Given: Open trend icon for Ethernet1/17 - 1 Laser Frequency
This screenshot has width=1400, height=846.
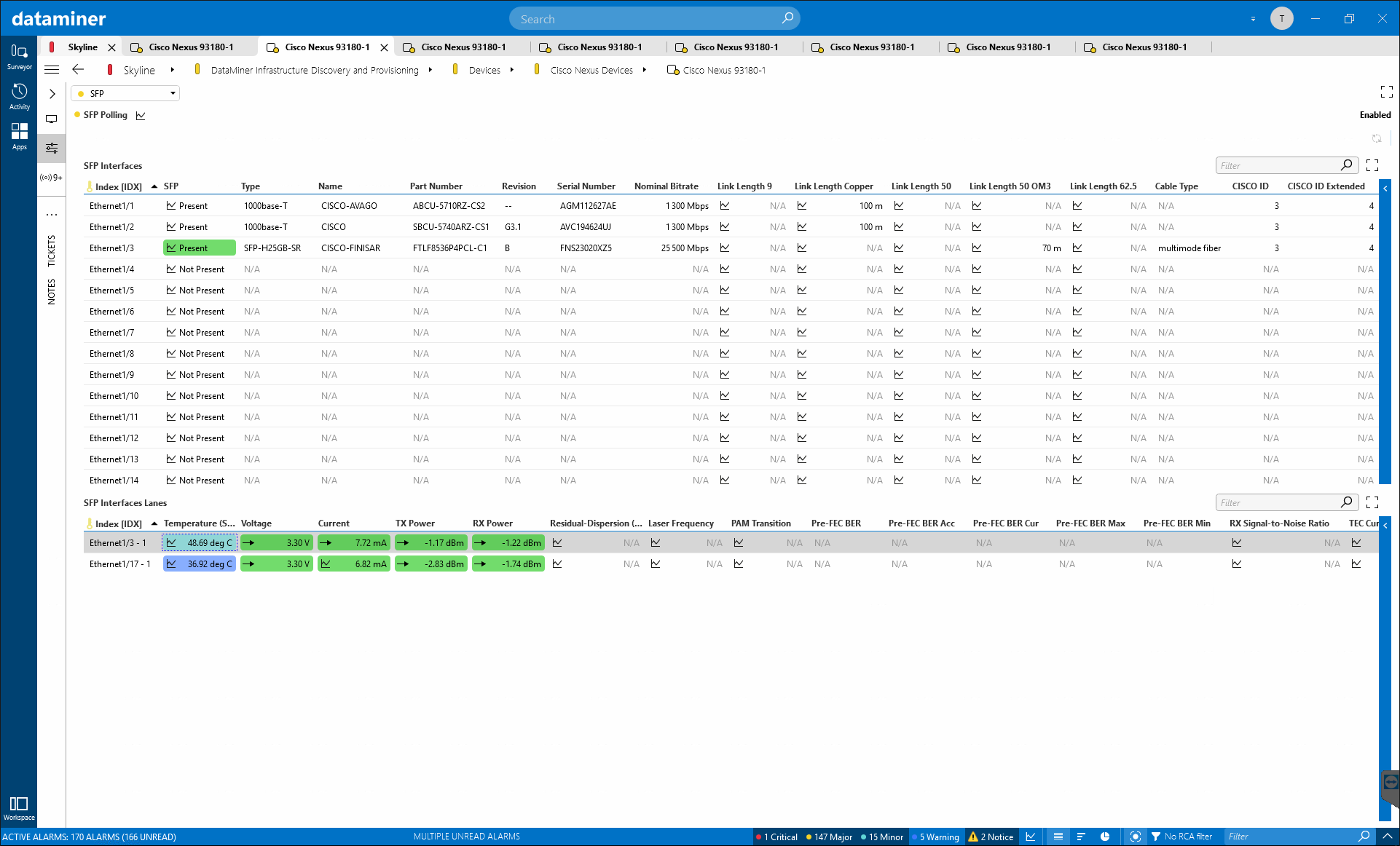Looking at the screenshot, I should (656, 564).
